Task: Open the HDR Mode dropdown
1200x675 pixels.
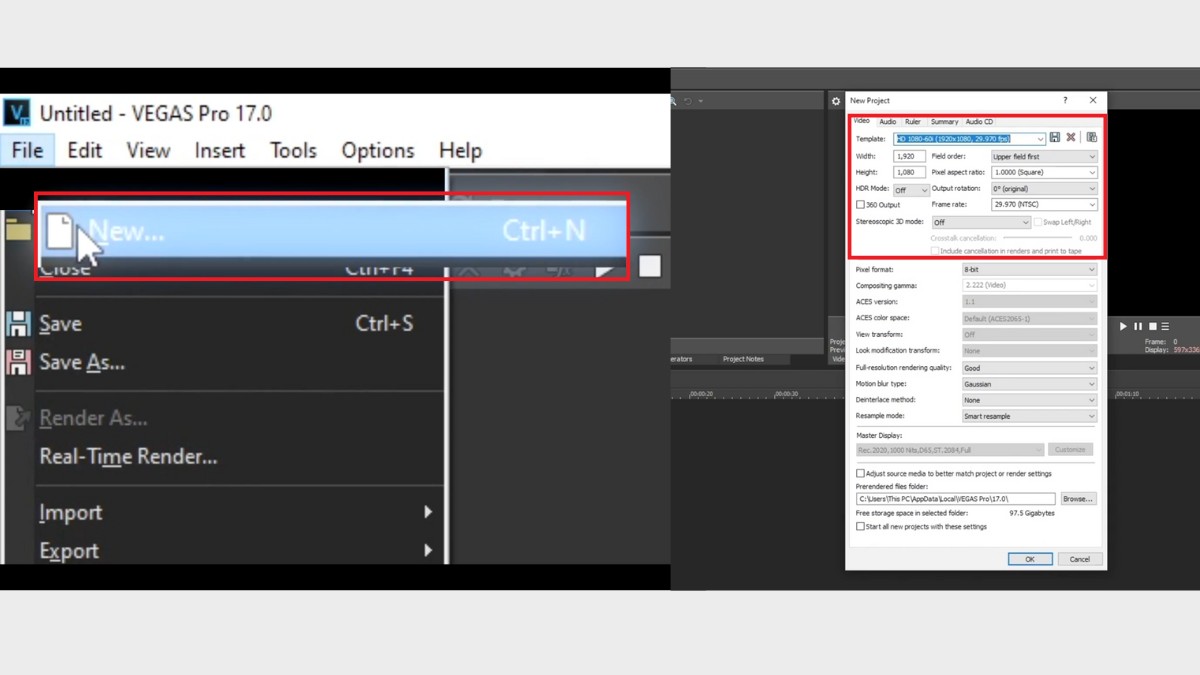Action: 911,189
